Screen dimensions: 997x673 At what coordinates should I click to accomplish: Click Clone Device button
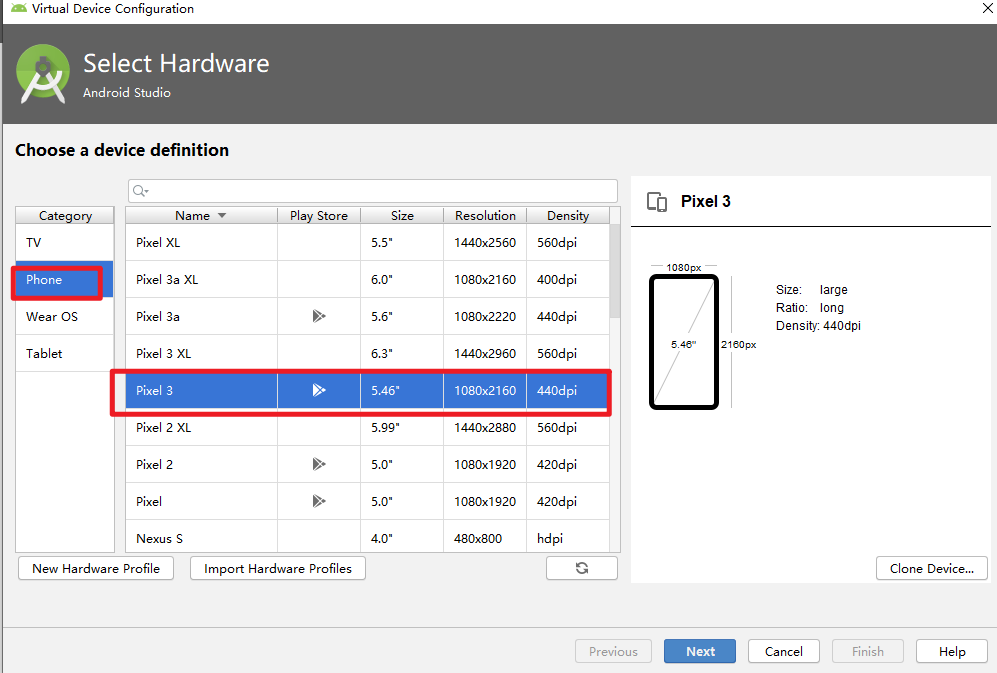(932, 568)
